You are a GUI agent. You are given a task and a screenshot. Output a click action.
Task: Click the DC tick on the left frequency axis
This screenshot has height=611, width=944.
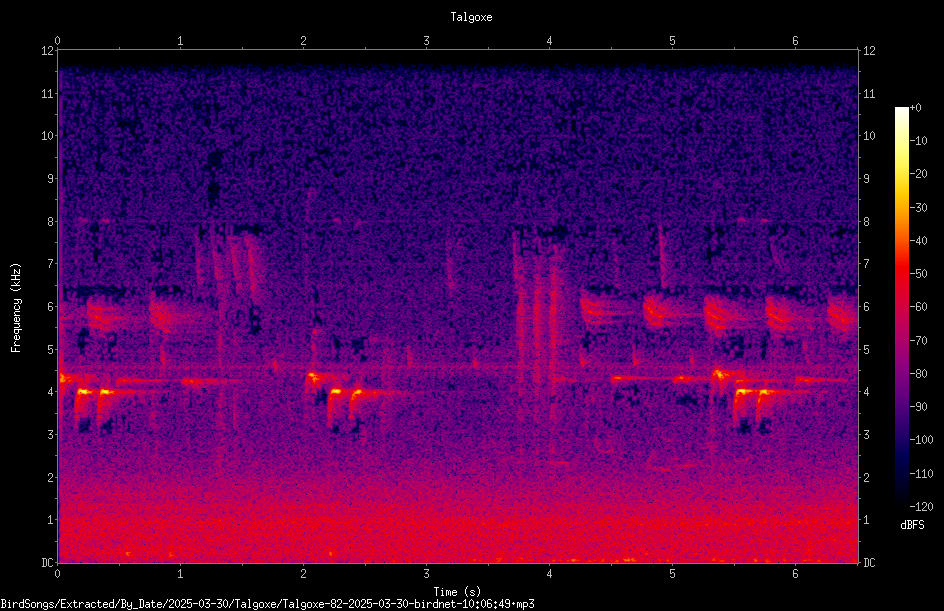pyautogui.click(x=47, y=563)
